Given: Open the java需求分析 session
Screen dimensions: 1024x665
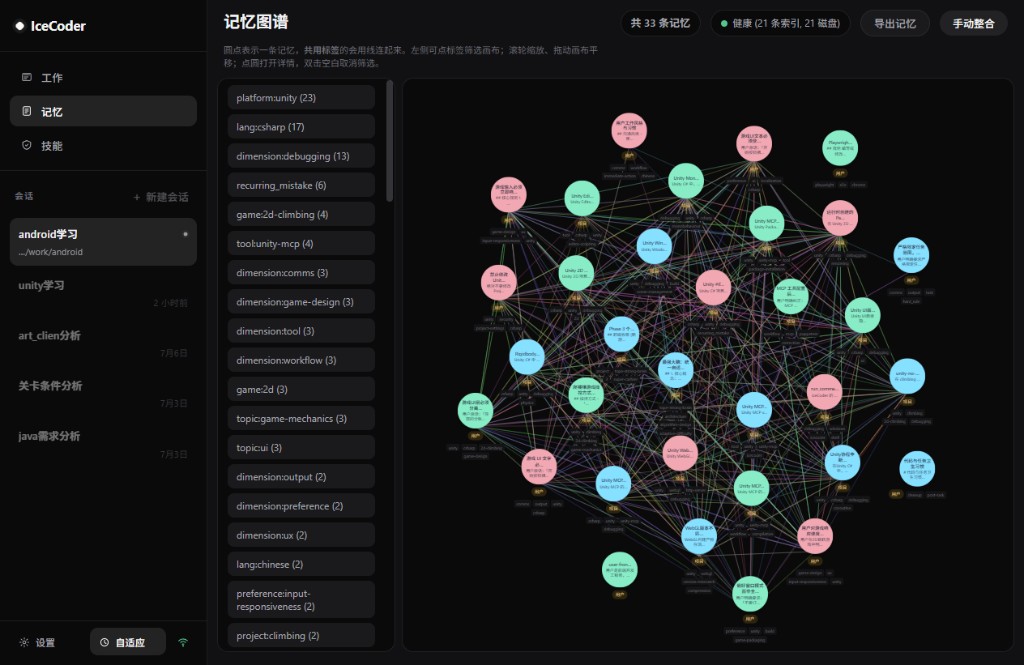Looking at the screenshot, I should point(103,444).
